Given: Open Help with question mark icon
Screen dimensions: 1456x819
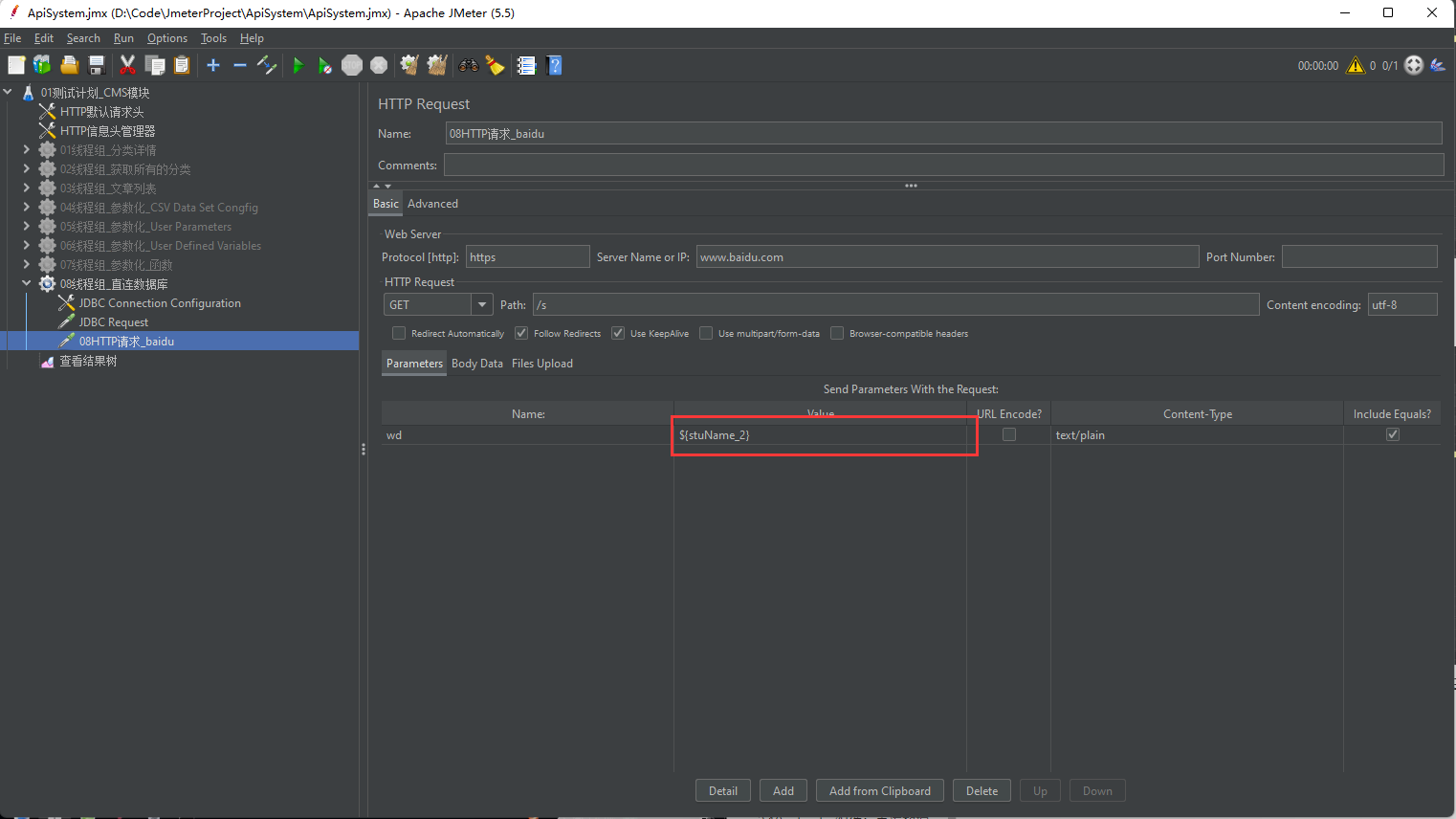Looking at the screenshot, I should (554, 65).
